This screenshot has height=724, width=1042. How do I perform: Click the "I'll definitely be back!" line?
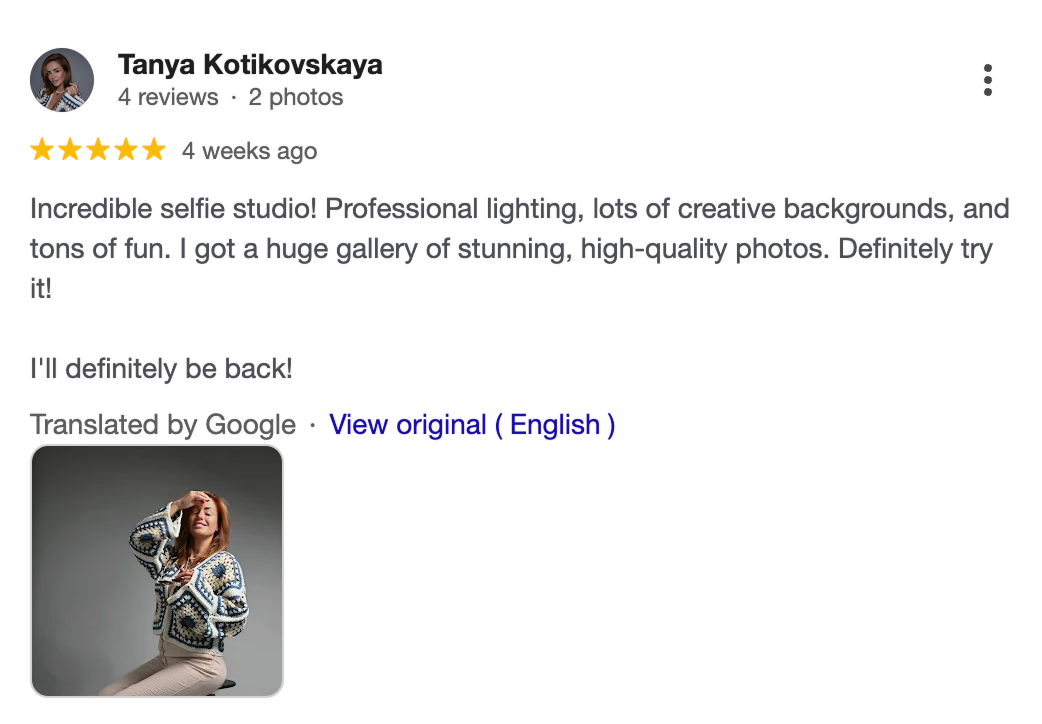coord(161,368)
